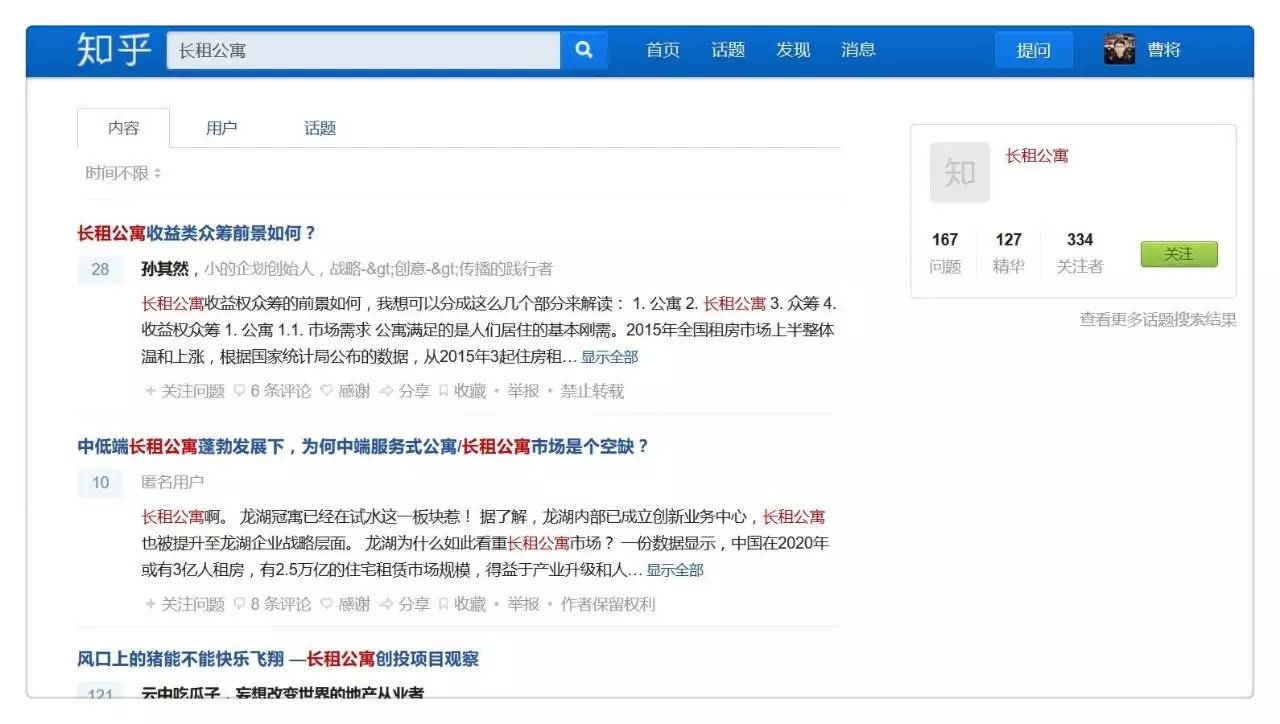Report 孙其然's answer with 举报
Viewport: 1280px width, 724px height.
[523, 391]
